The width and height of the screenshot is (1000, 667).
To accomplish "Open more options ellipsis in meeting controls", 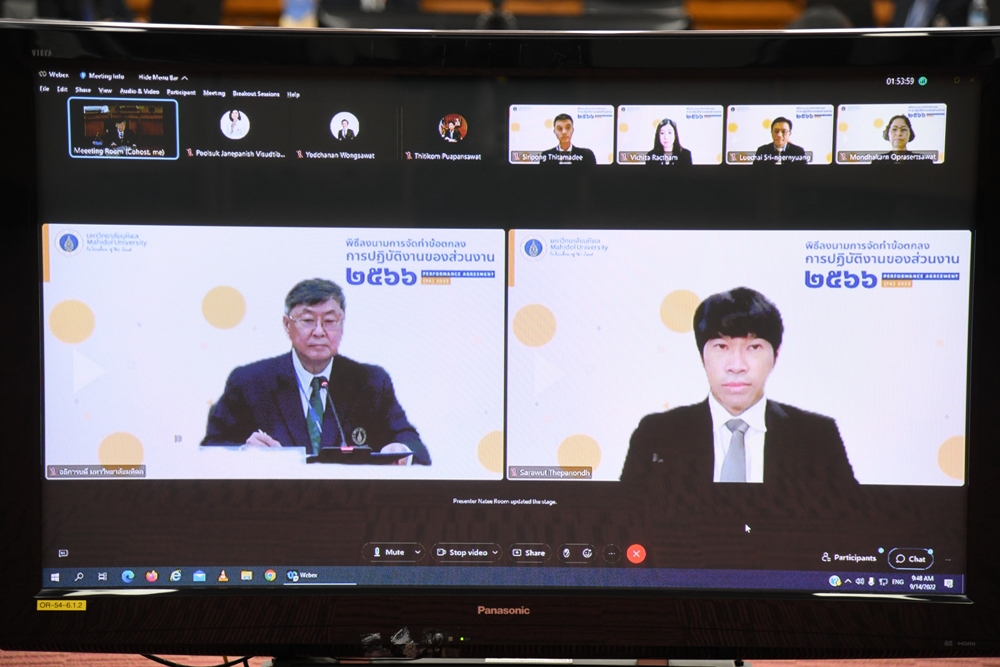I will pos(611,553).
